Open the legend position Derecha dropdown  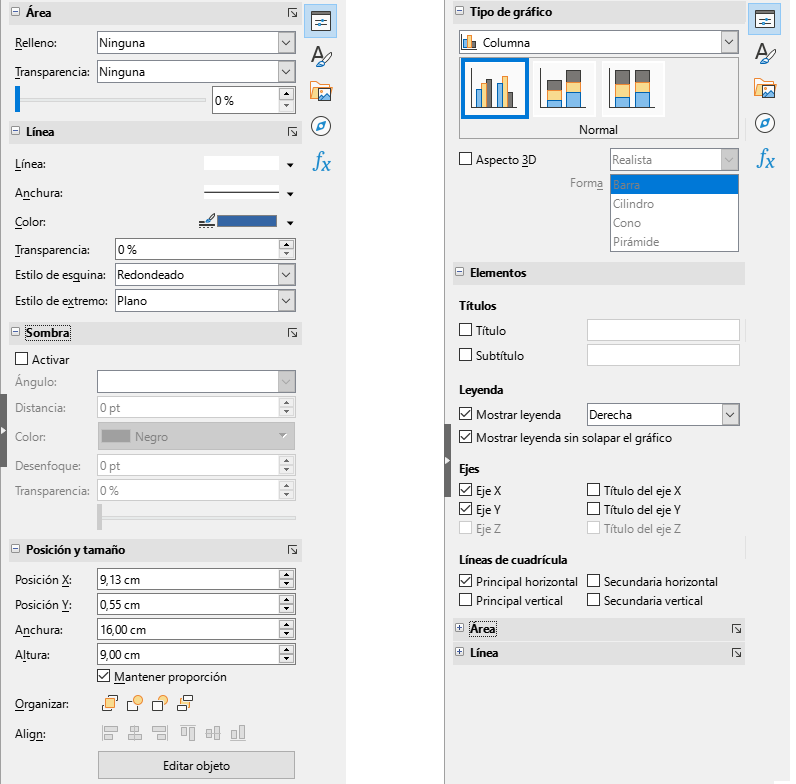729,415
